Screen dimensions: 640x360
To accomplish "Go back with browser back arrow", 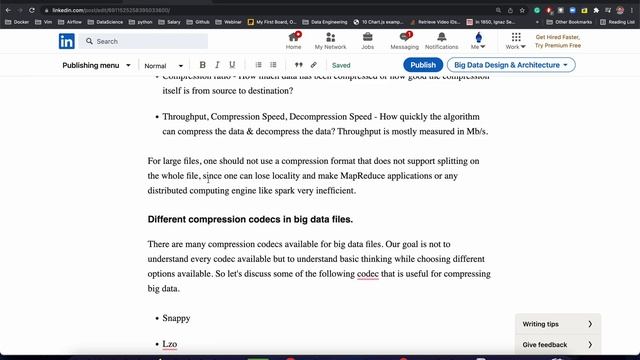I will coord(8,10).
